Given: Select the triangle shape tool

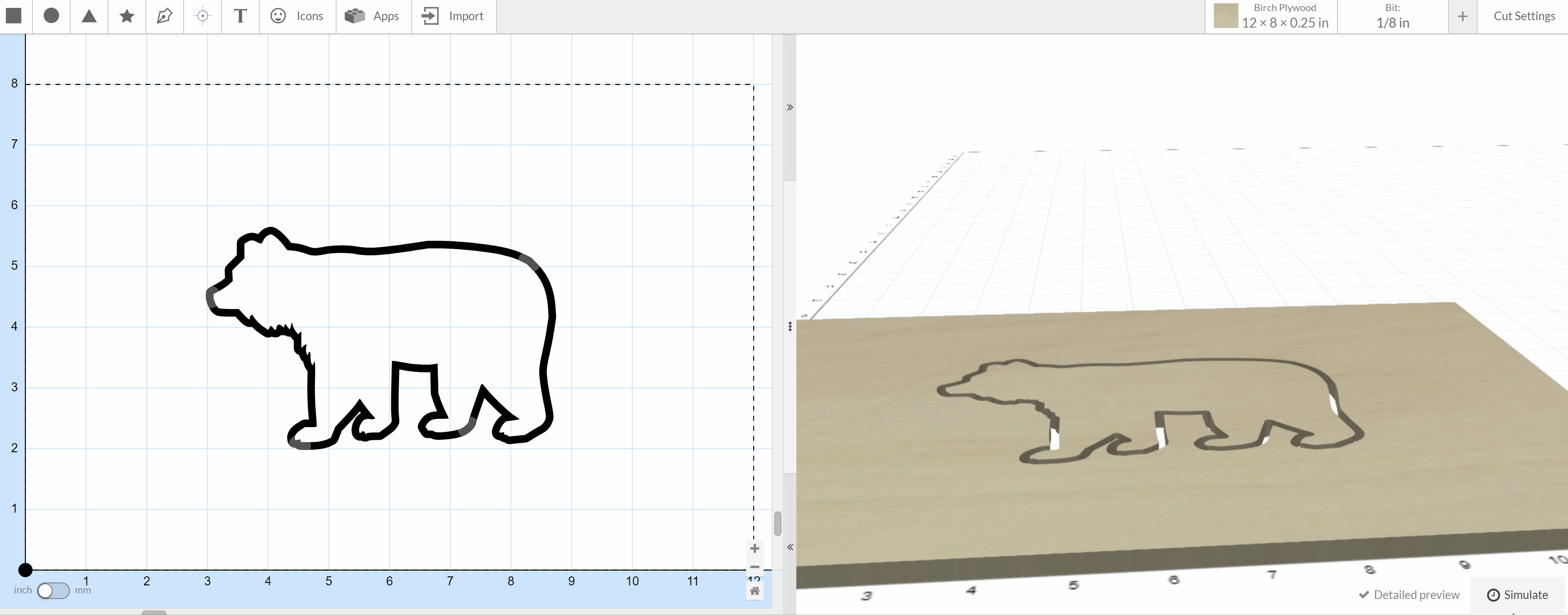Looking at the screenshot, I should [x=90, y=16].
